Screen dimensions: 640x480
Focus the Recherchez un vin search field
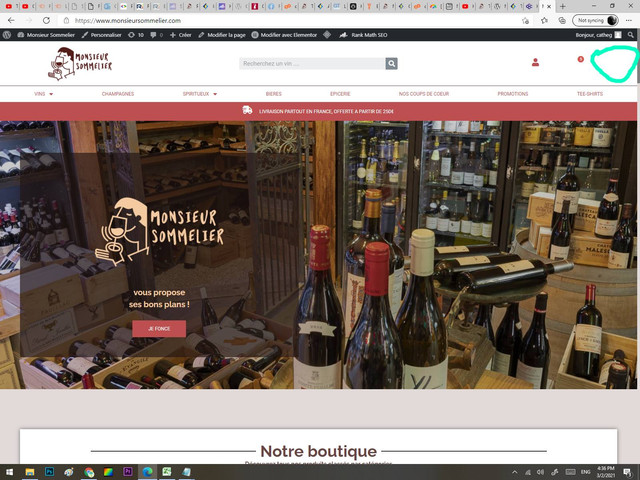[x=312, y=64]
